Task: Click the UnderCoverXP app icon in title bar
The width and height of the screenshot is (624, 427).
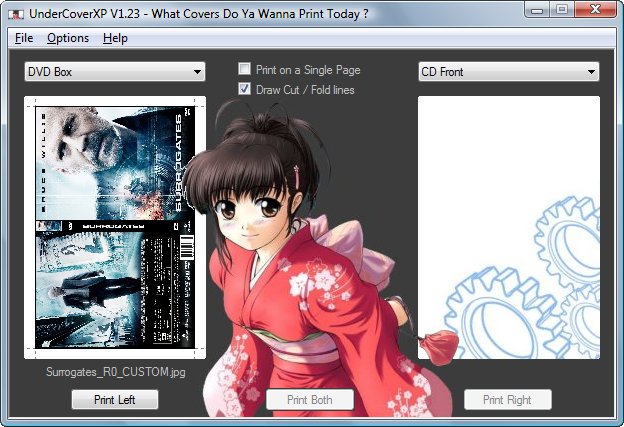Action: tap(16, 13)
